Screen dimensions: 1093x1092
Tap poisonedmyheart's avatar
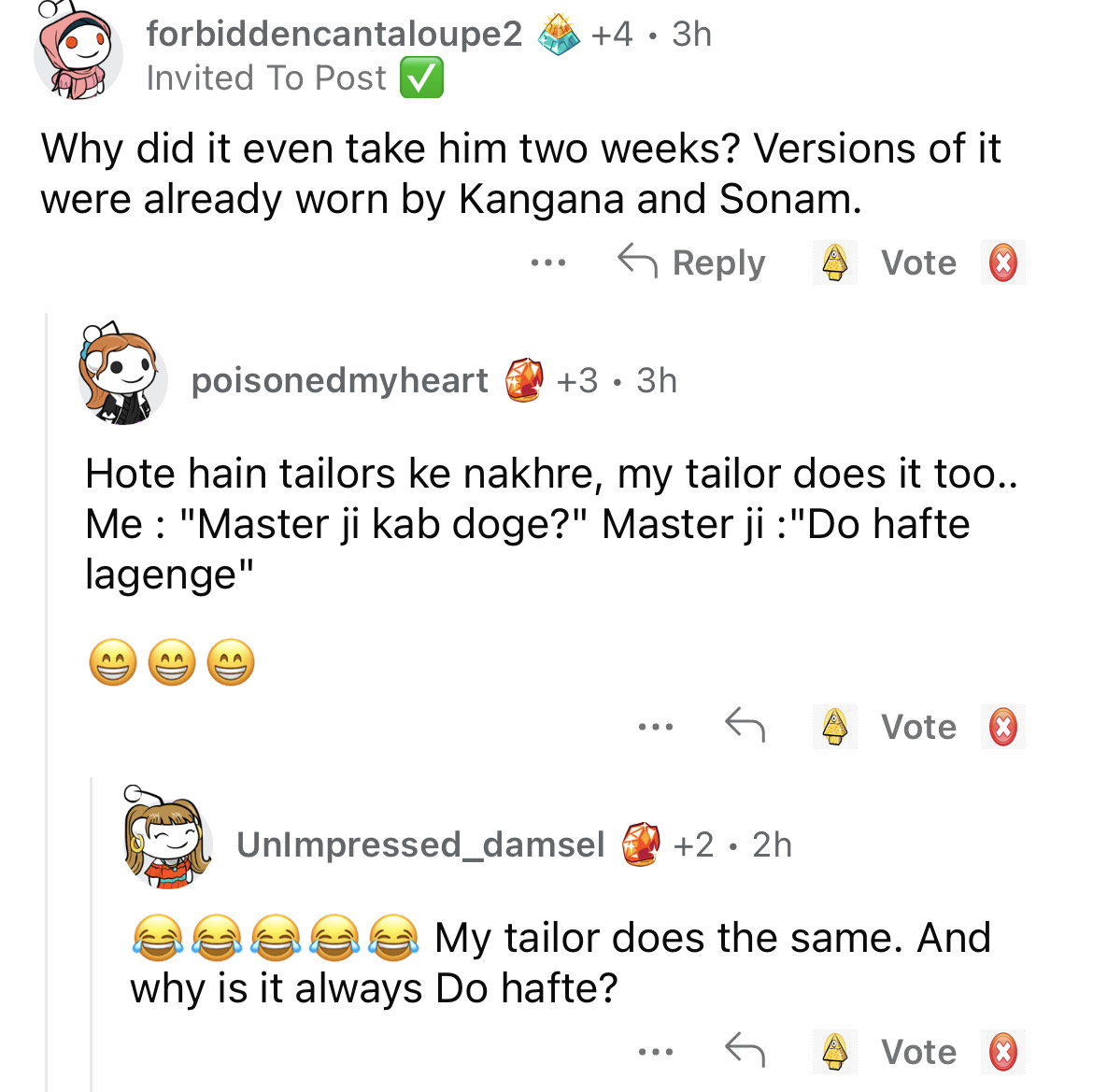click(121, 376)
